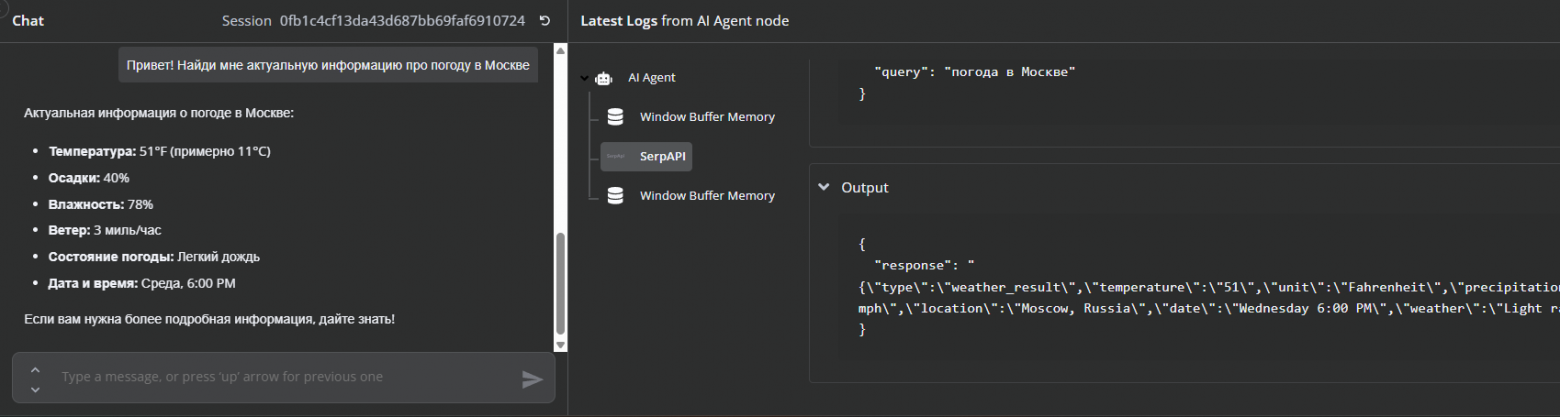This screenshot has height=417, width=1560.
Task: Click the second Window Buffer Memory database icon
Action: [x=616, y=196]
